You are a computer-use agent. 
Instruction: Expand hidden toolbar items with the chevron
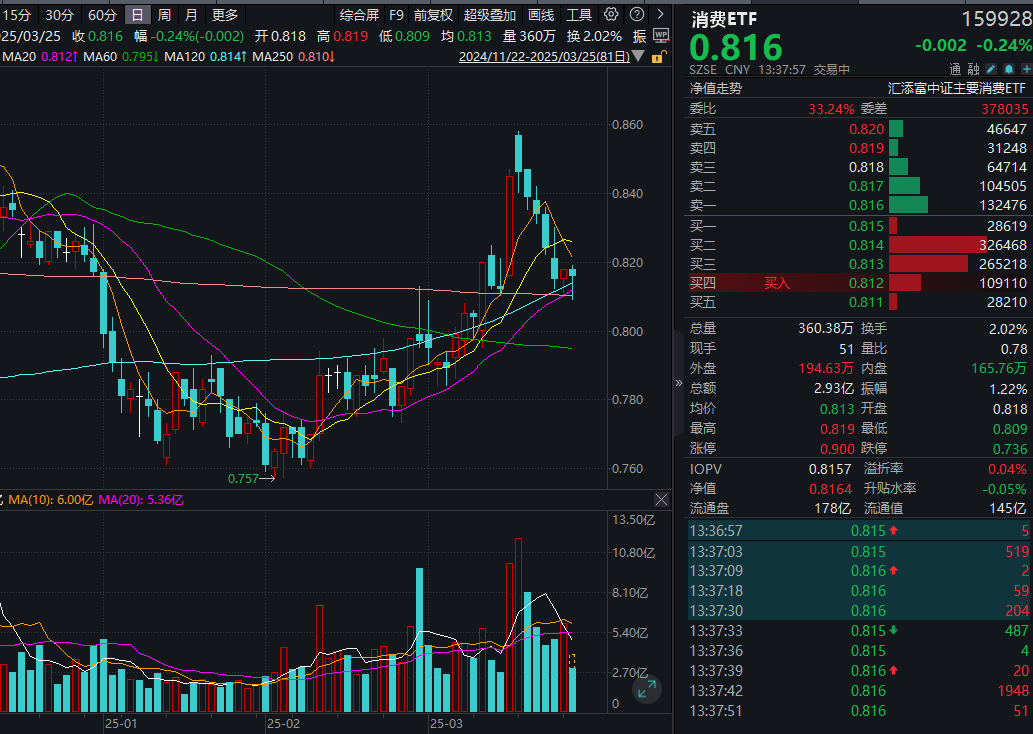(660, 14)
